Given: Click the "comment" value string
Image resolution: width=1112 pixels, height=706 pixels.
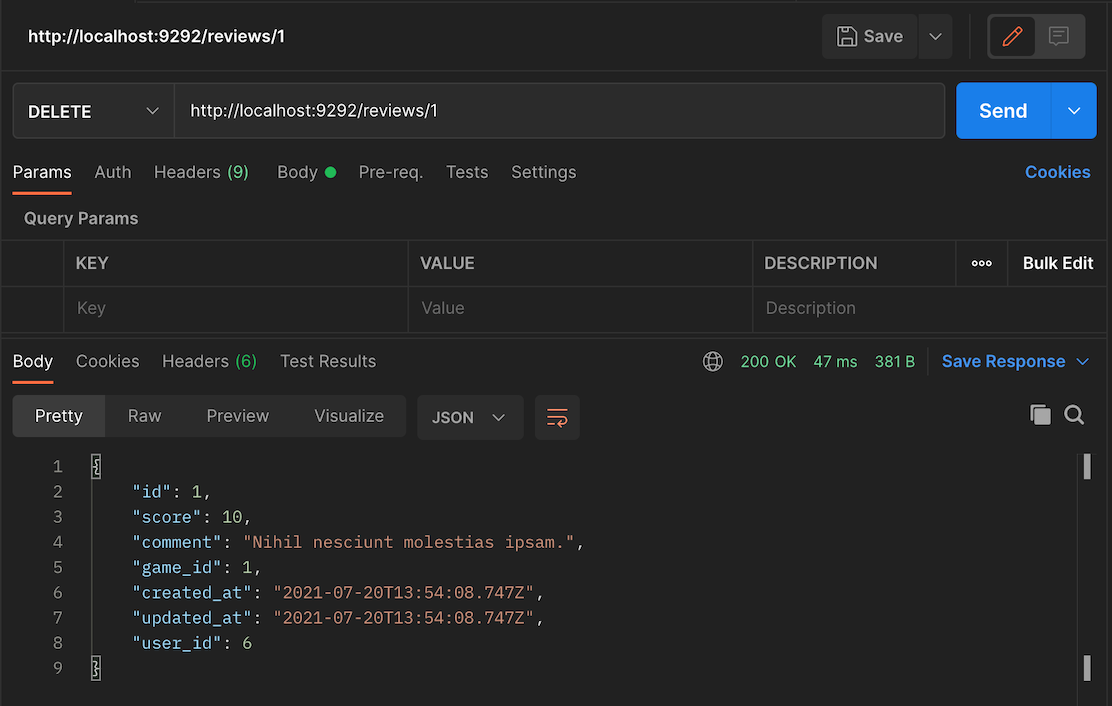Looking at the screenshot, I should pyautogui.click(x=408, y=542).
